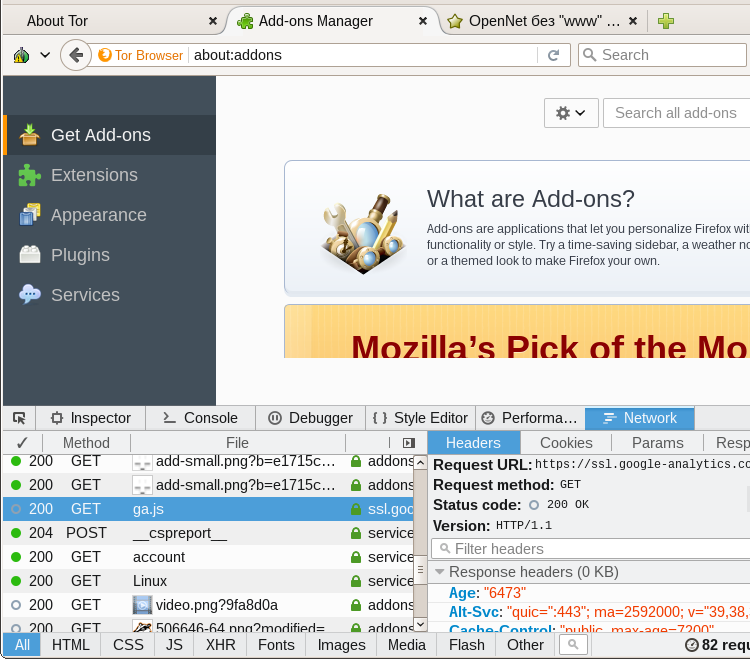Screen dimensions: 750x659
Task: Select the Network panel tab
Action: click(640, 418)
